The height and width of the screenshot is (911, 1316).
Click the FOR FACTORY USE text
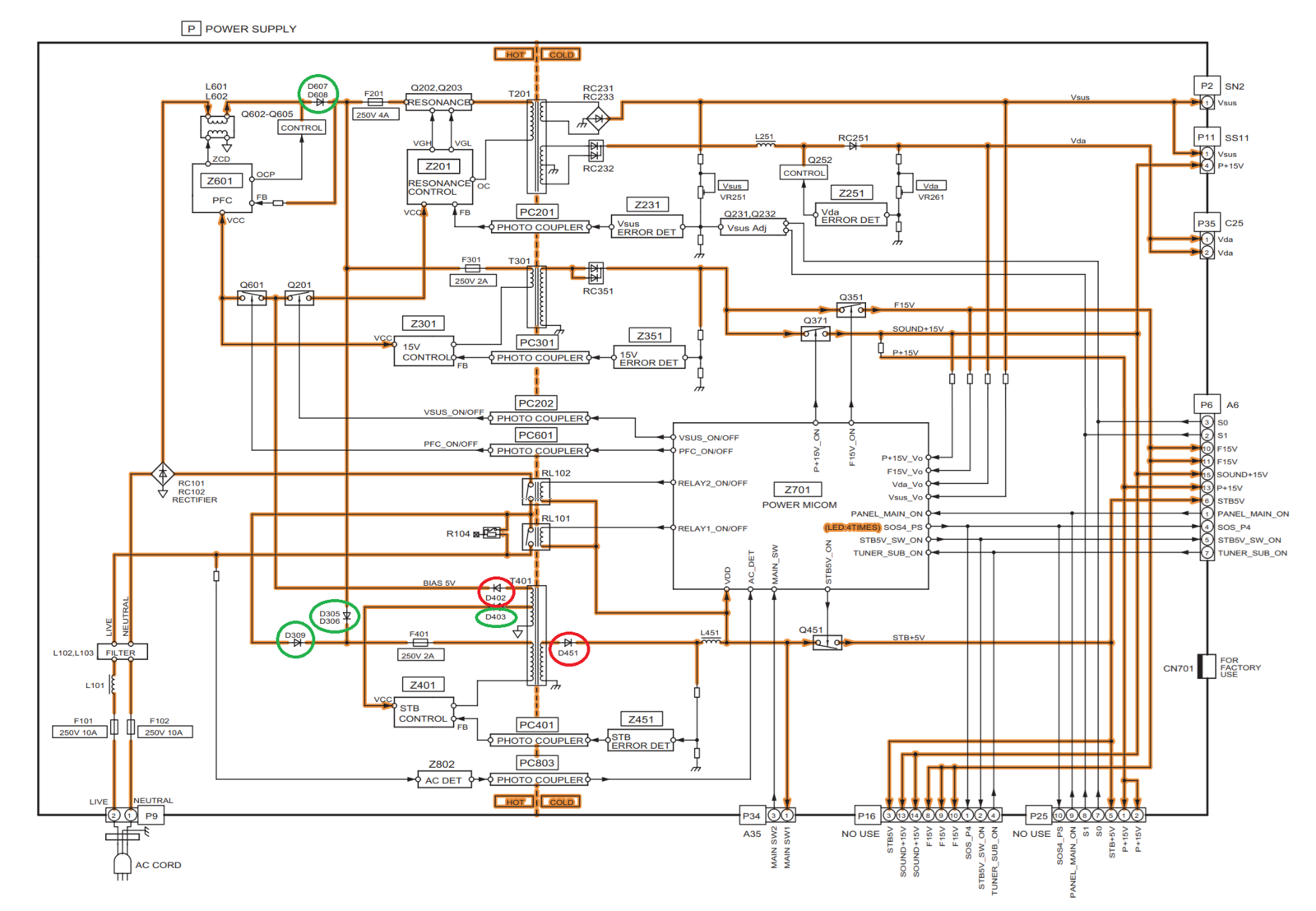coord(1240,667)
